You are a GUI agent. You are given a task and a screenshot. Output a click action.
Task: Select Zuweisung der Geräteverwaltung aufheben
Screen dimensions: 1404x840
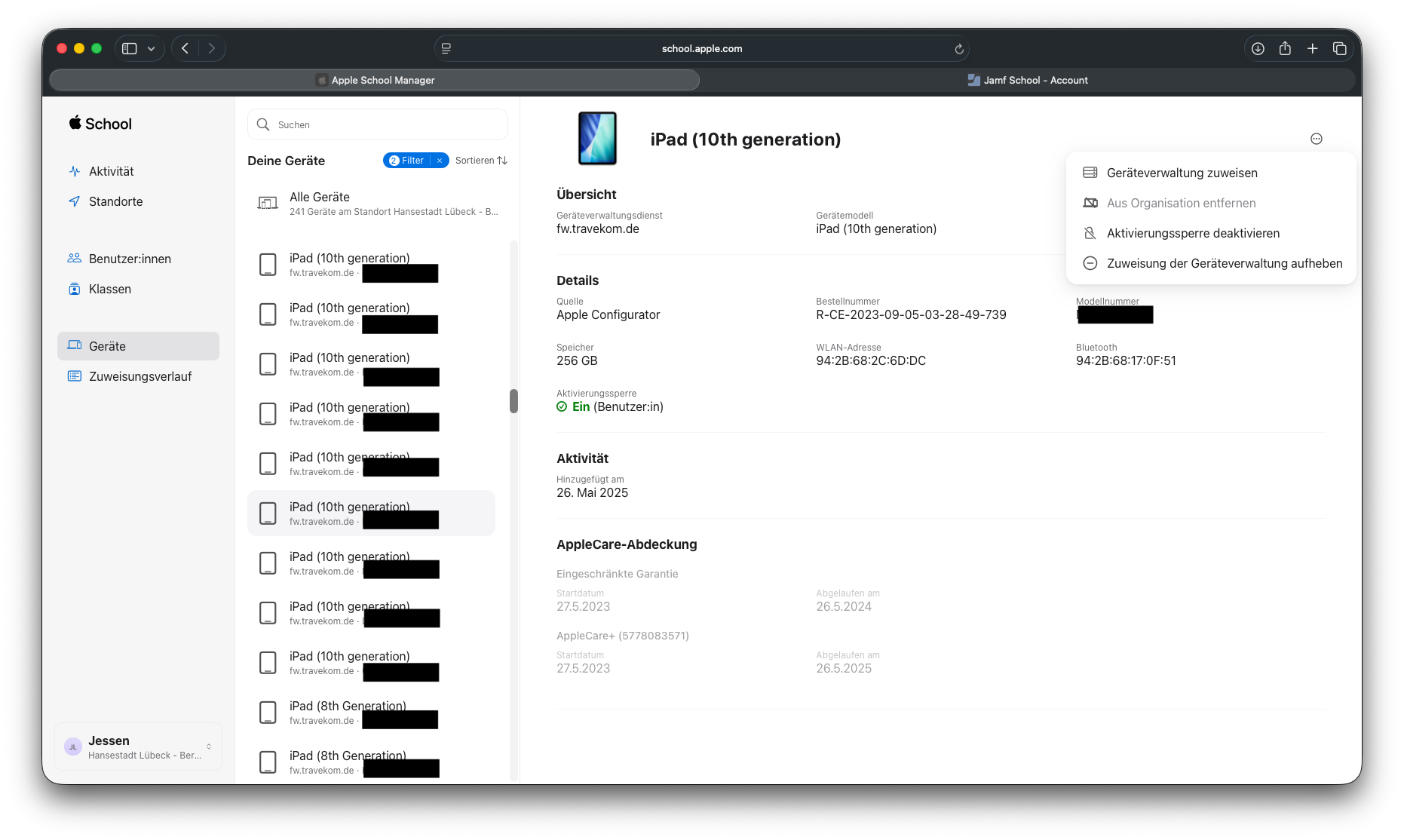1224,263
